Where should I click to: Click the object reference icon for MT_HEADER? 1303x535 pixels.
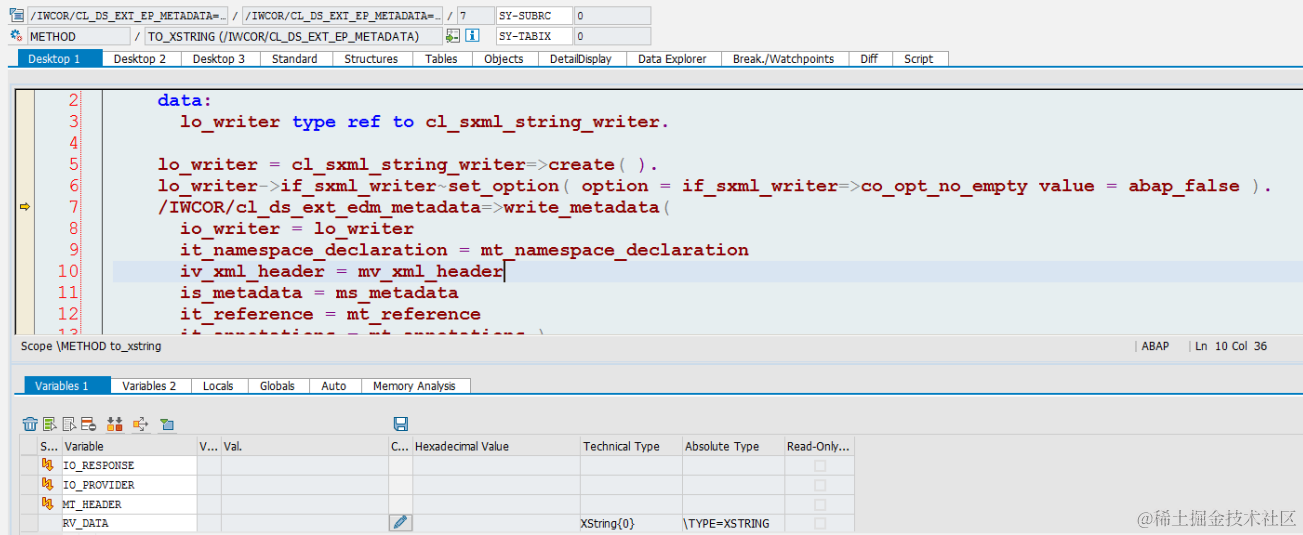pos(47,504)
